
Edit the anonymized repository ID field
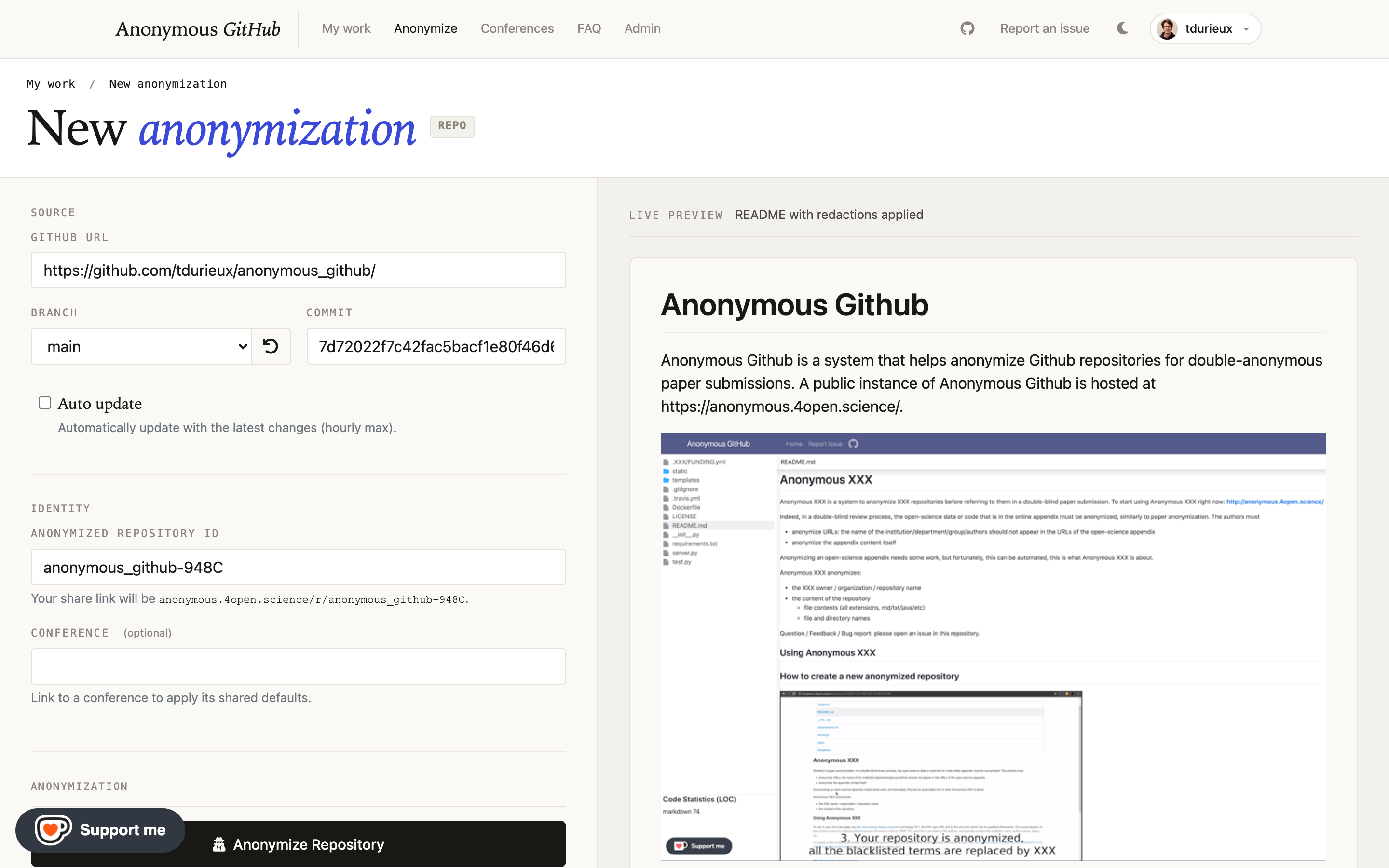click(299, 567)
